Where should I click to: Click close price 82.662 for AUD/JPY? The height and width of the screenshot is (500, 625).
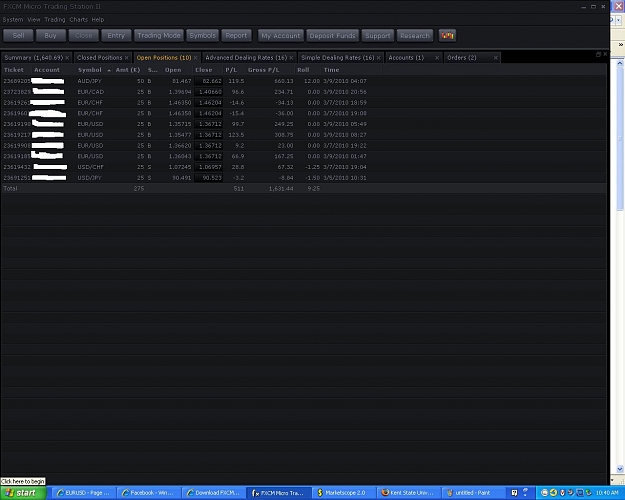208,81
